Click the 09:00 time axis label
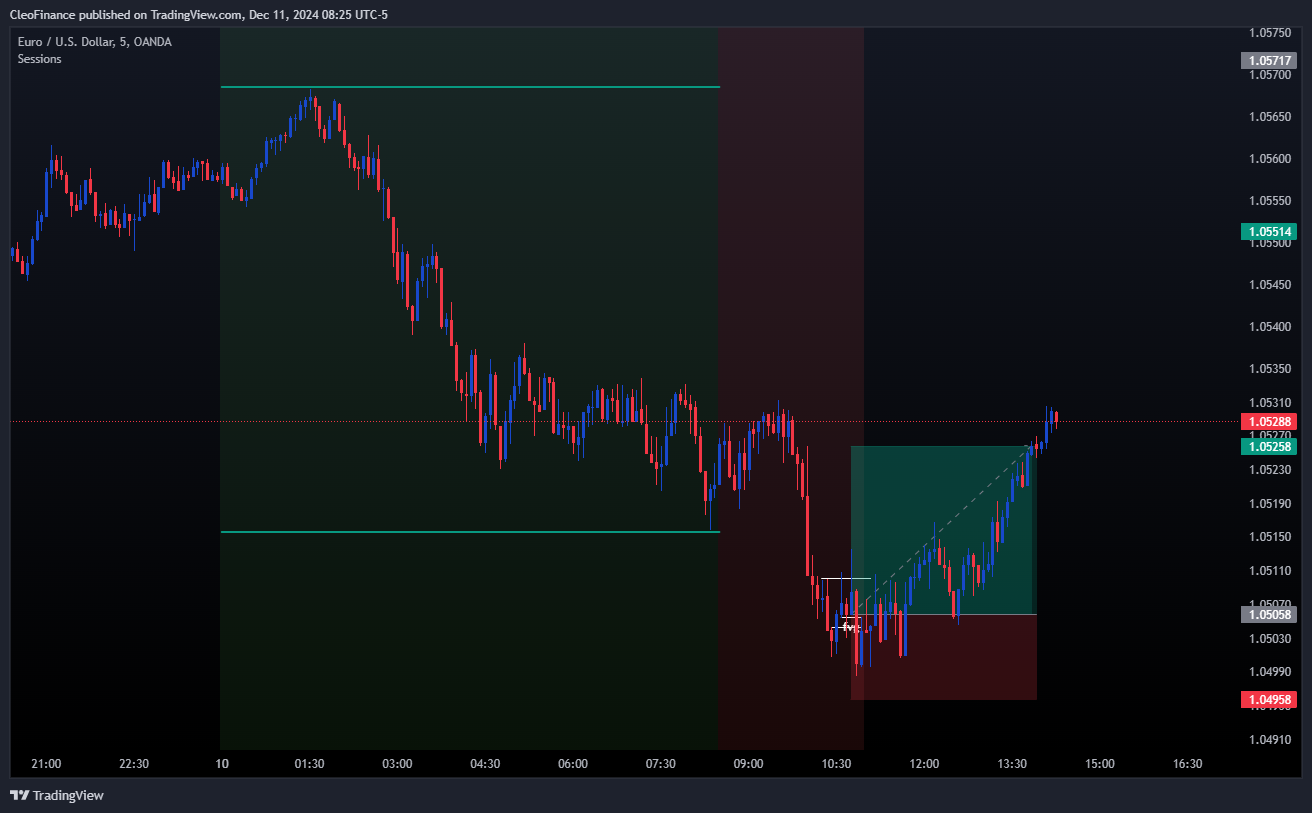1312x813 pixels. pos(748,764)
